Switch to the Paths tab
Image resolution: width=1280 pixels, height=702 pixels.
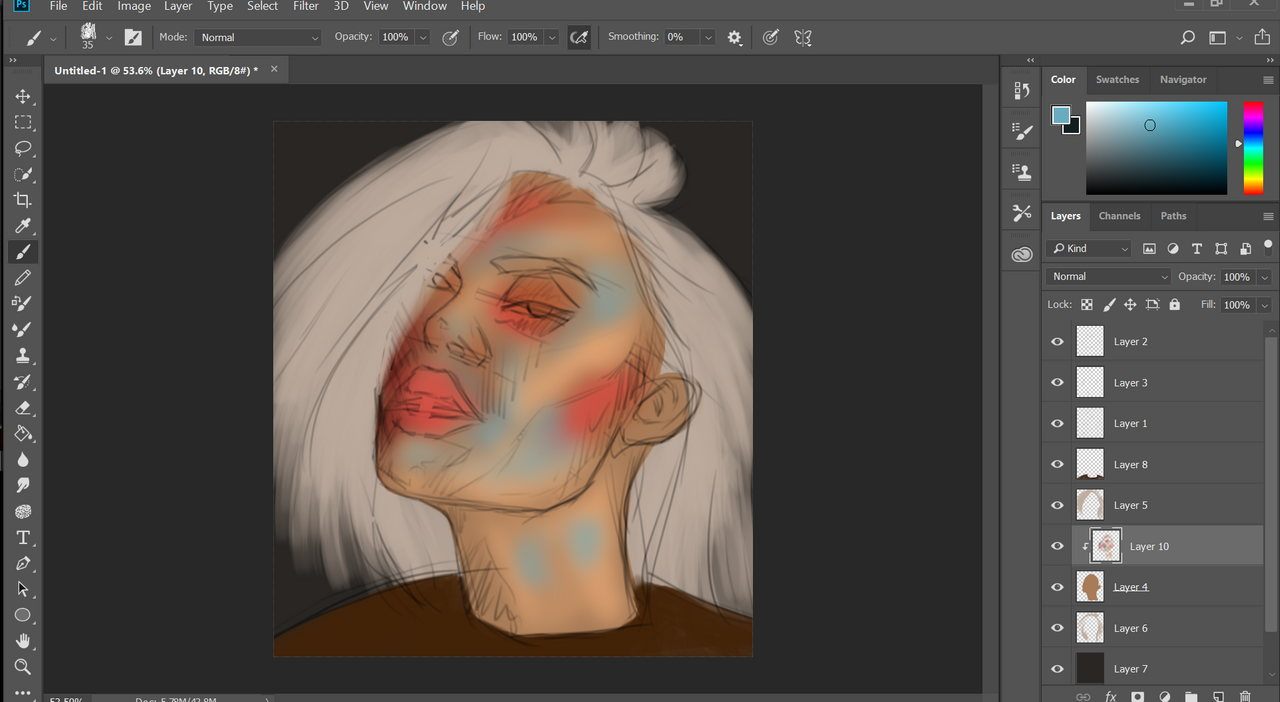point(1173,216)
